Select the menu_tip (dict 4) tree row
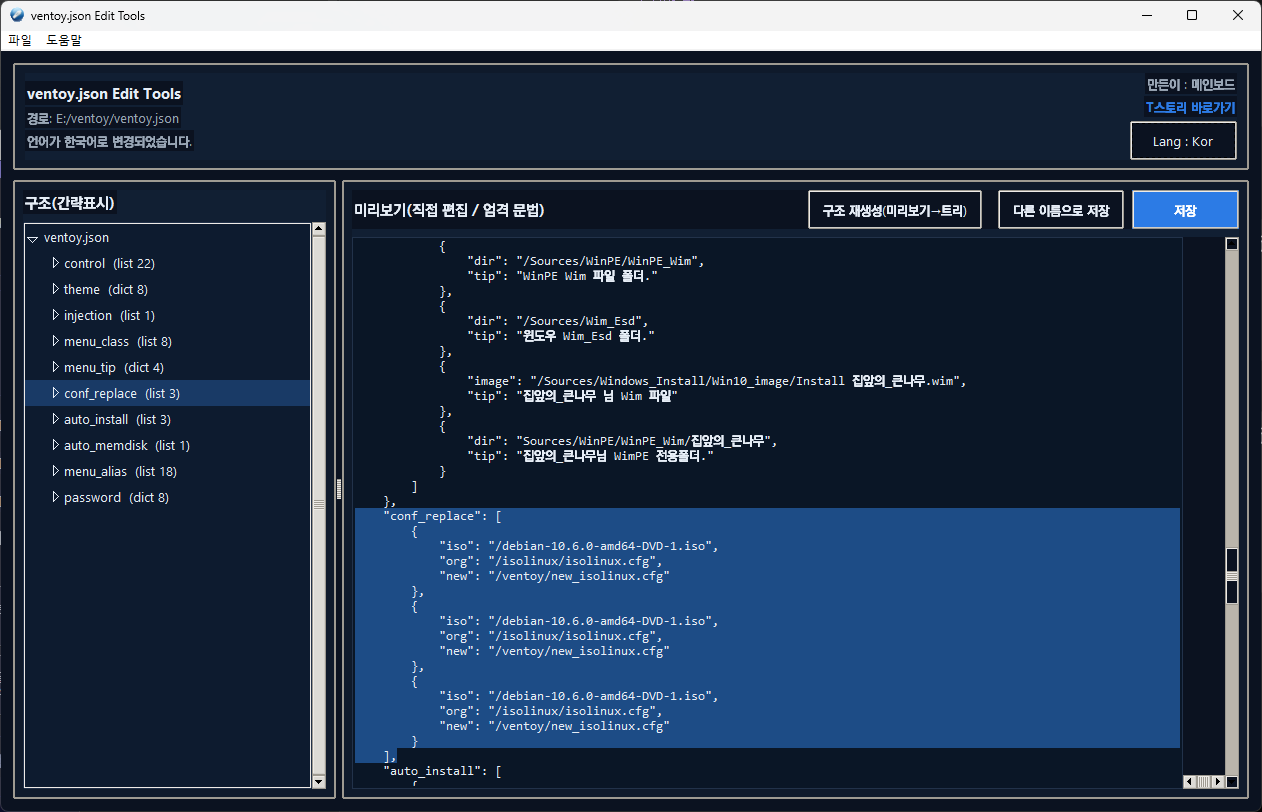This screenshot has height=812, width=1262. point(167,367)
